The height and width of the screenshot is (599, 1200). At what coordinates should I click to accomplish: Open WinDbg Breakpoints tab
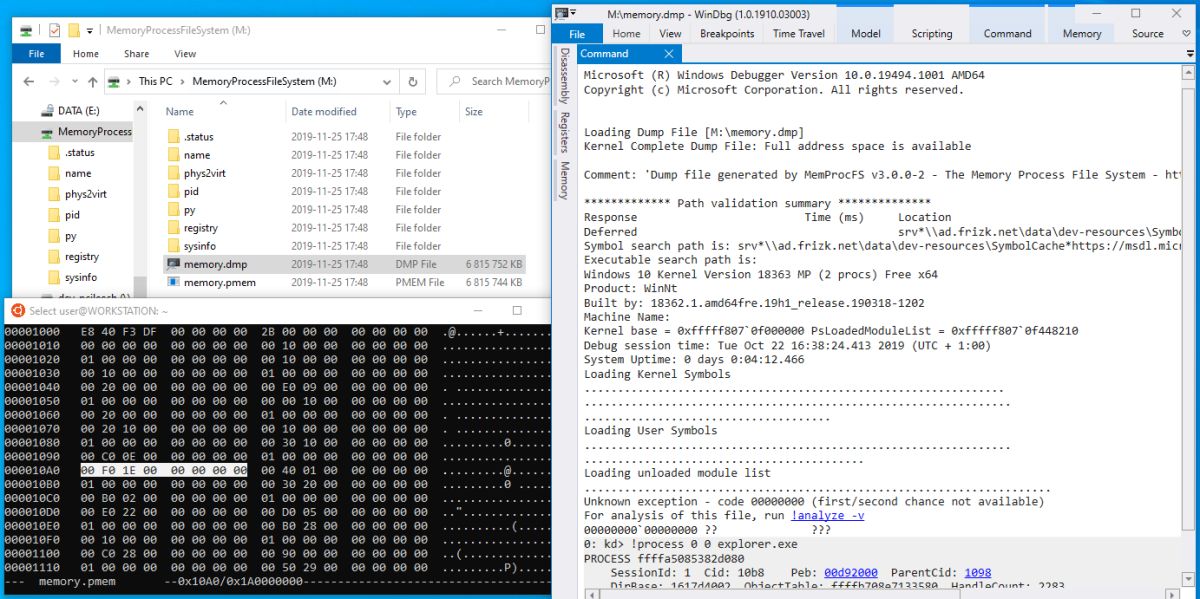[727, 33]
